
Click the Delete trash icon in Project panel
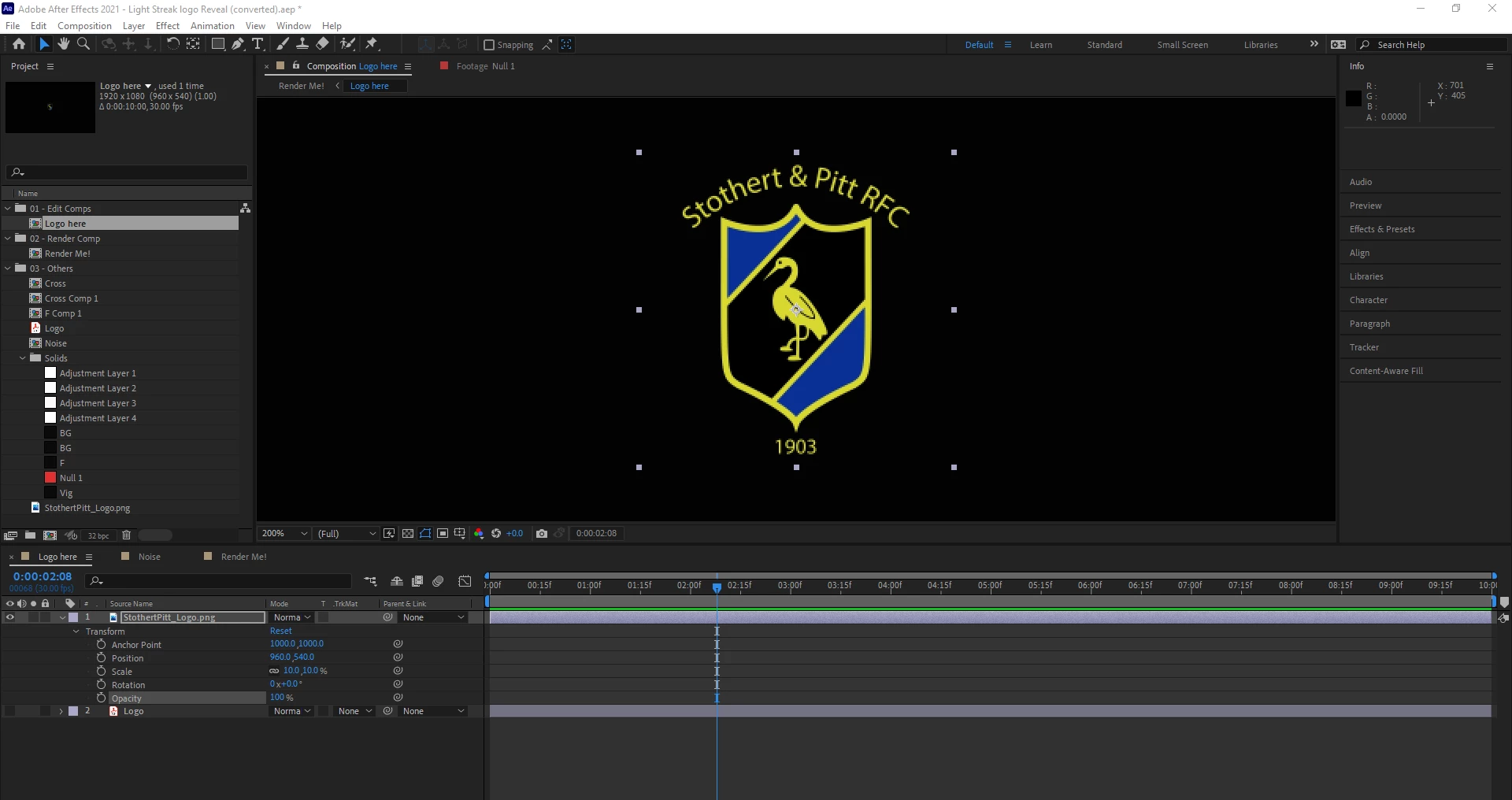coord(126,535)
